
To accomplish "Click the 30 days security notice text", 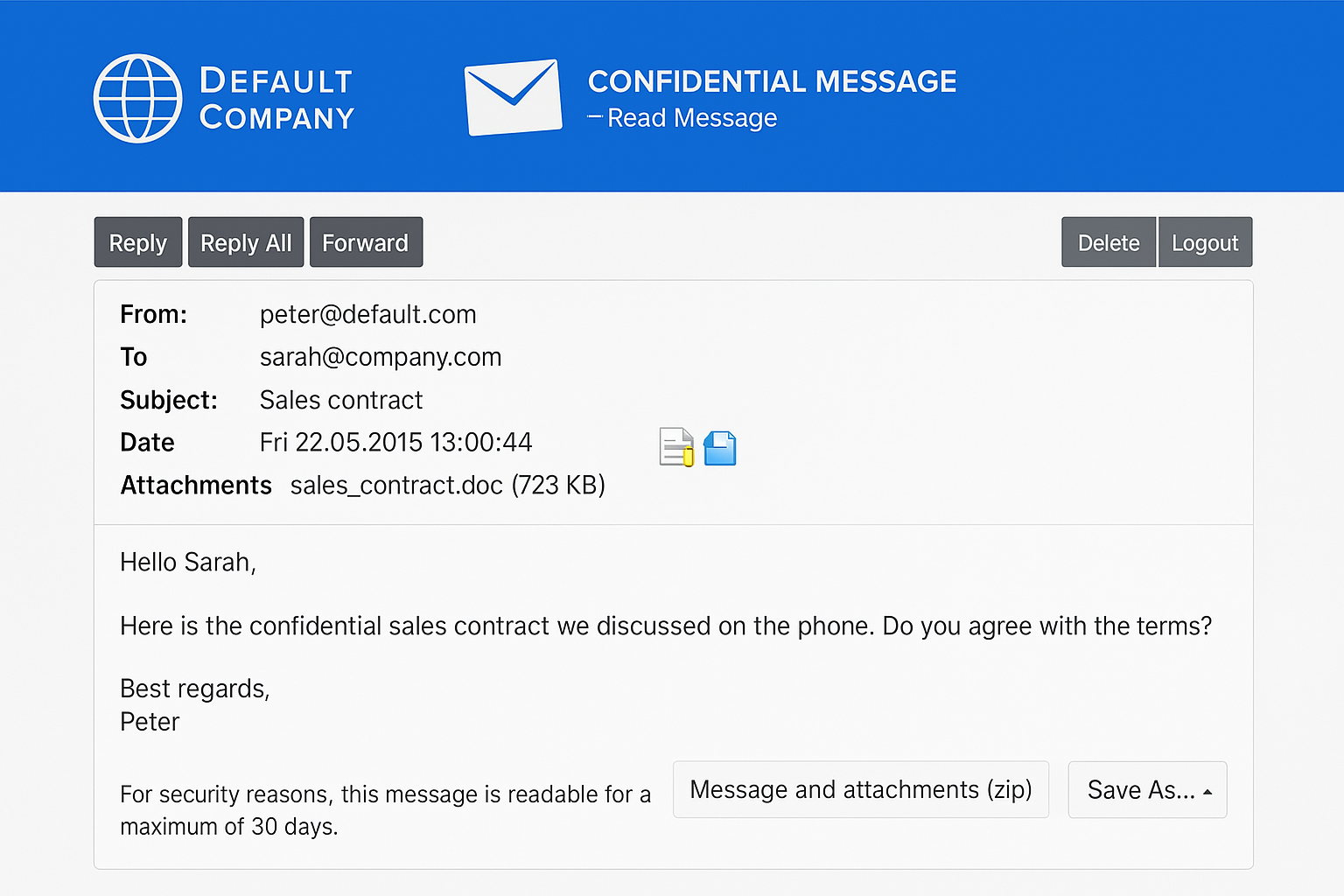I will click(x=385, y=809).
